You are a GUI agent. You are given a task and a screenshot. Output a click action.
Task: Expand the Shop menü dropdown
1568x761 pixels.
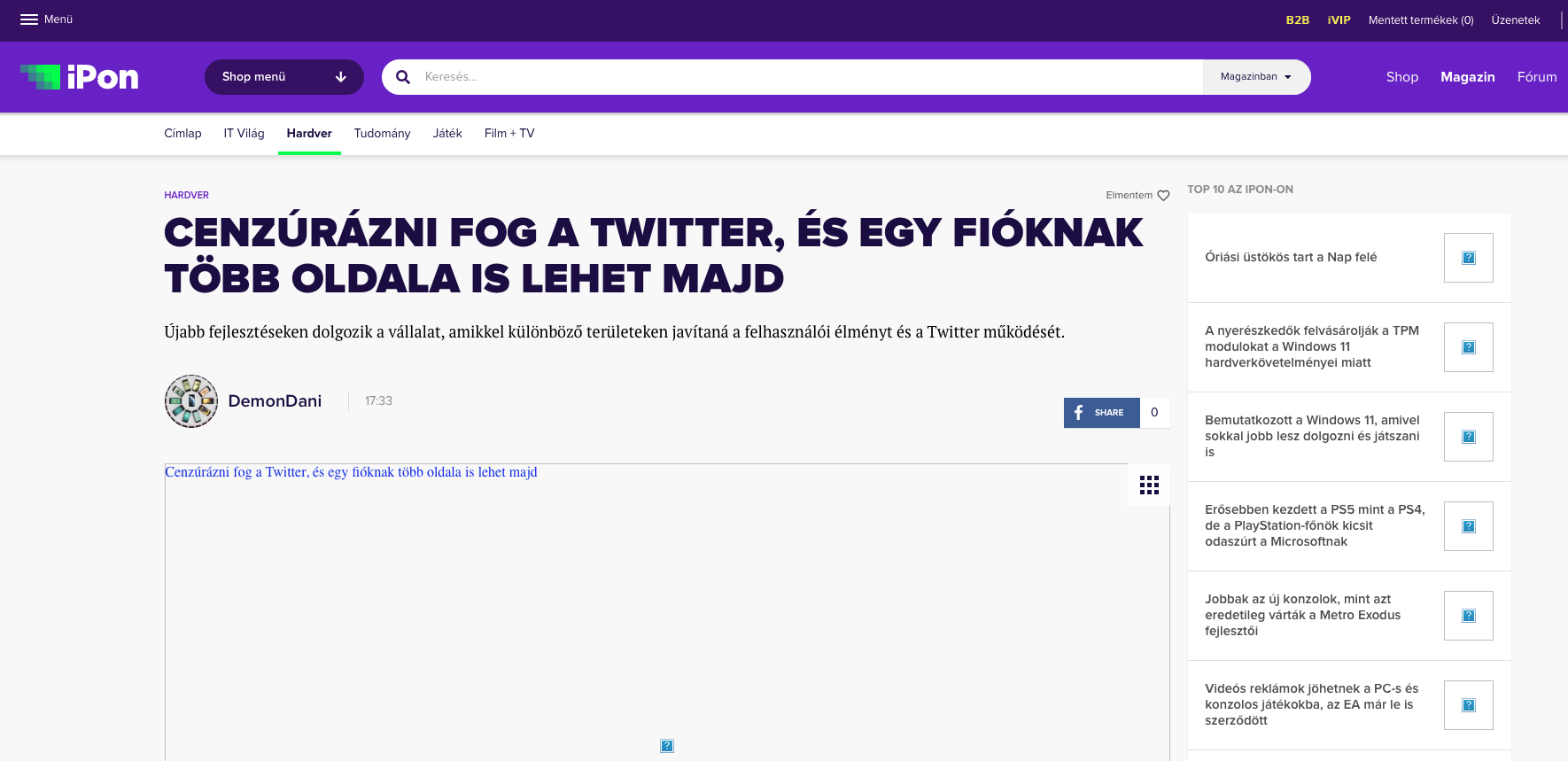click(x=284, y=77)
